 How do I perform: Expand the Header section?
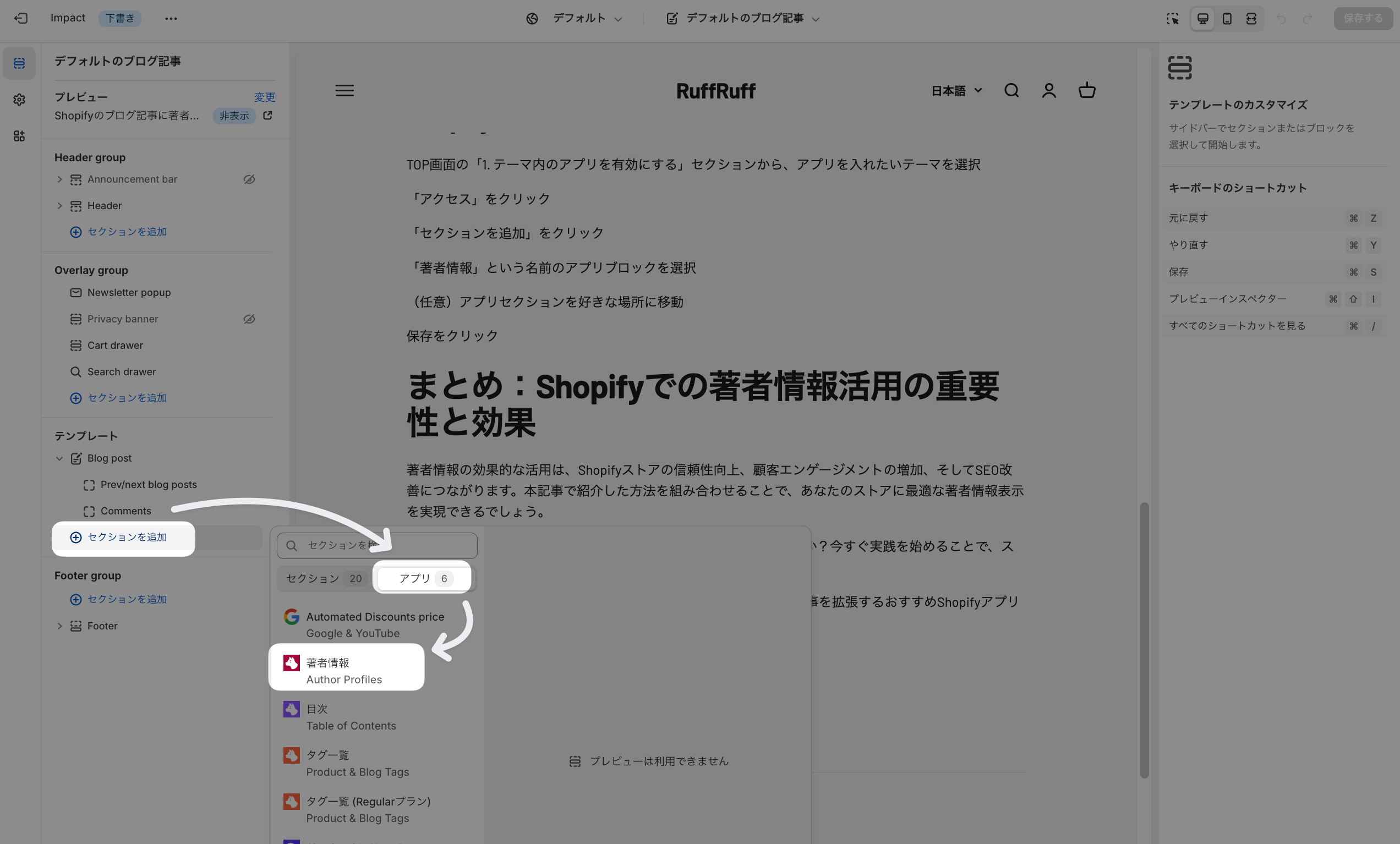point(59,206)
